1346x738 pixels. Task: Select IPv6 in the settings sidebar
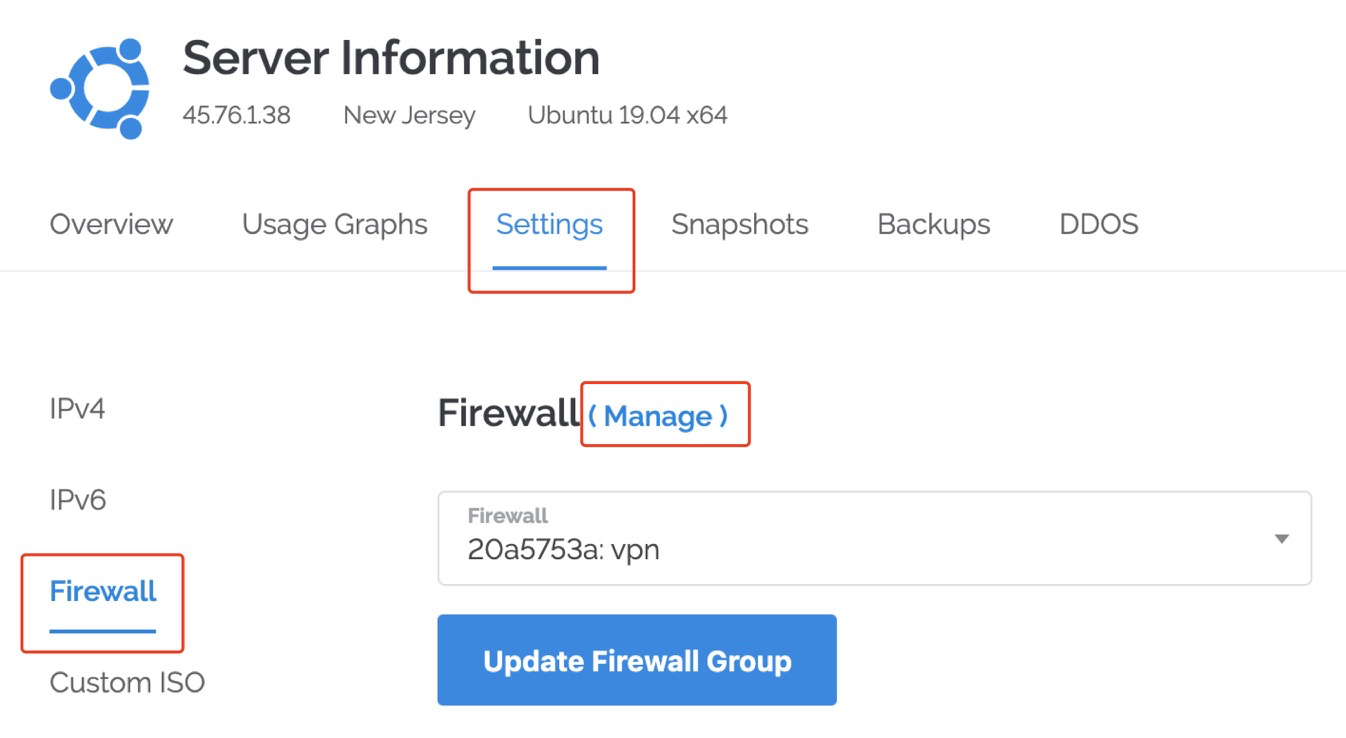point(77,499)
